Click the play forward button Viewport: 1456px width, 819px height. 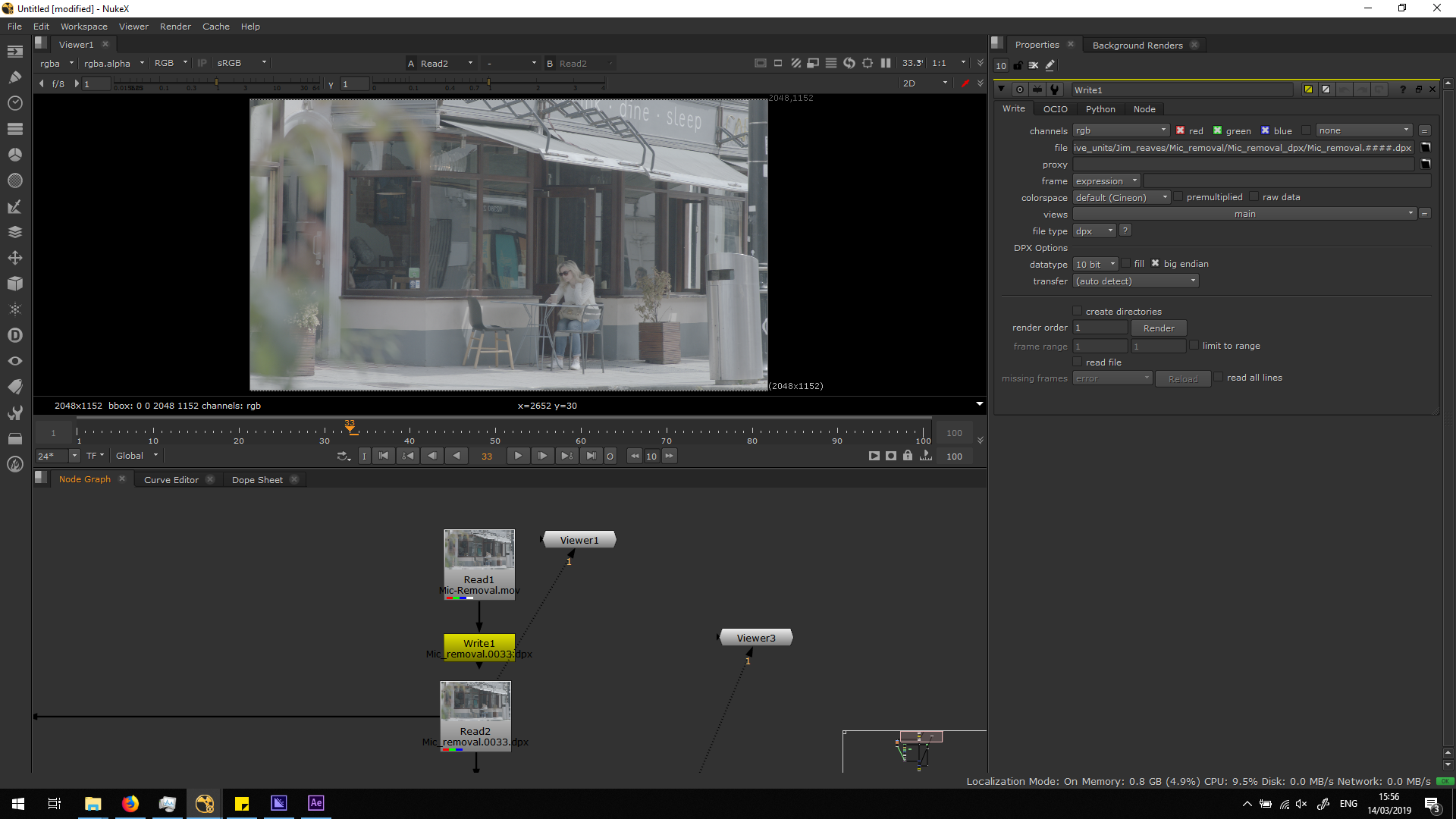pos(518,456)
